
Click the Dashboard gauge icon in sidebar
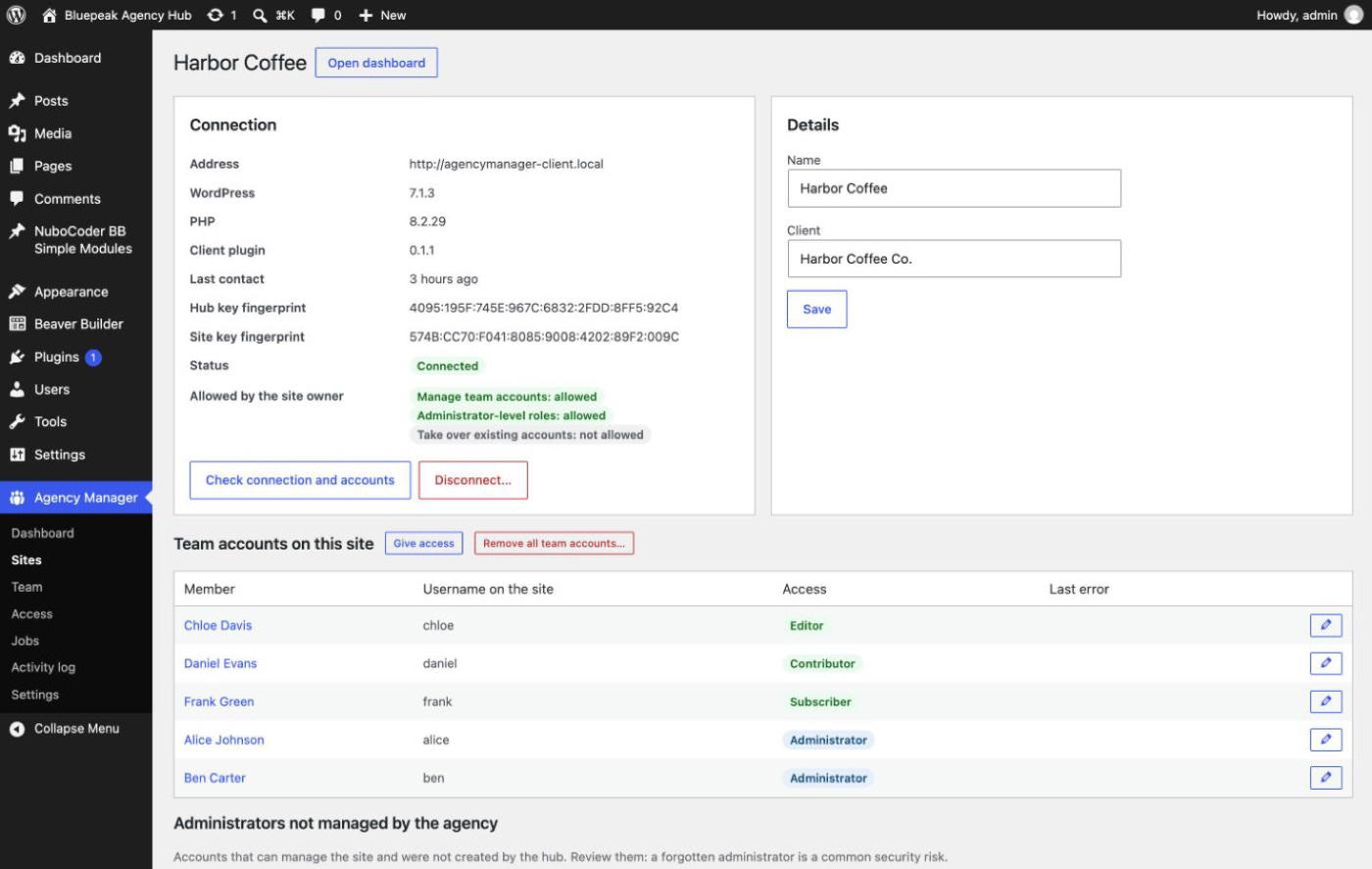tap(17, 58)
